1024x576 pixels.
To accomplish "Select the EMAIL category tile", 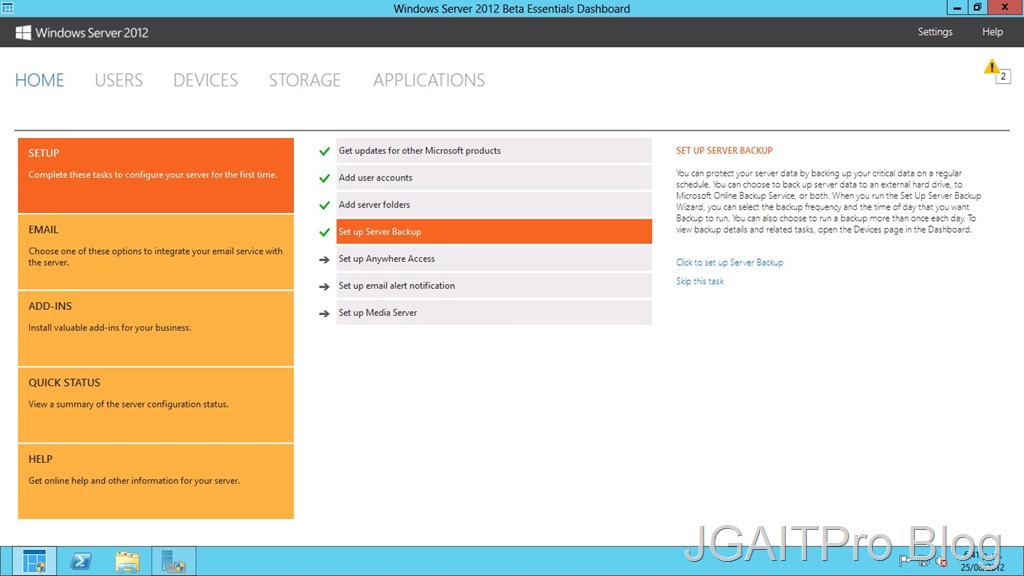I will [x=156, y=251].
